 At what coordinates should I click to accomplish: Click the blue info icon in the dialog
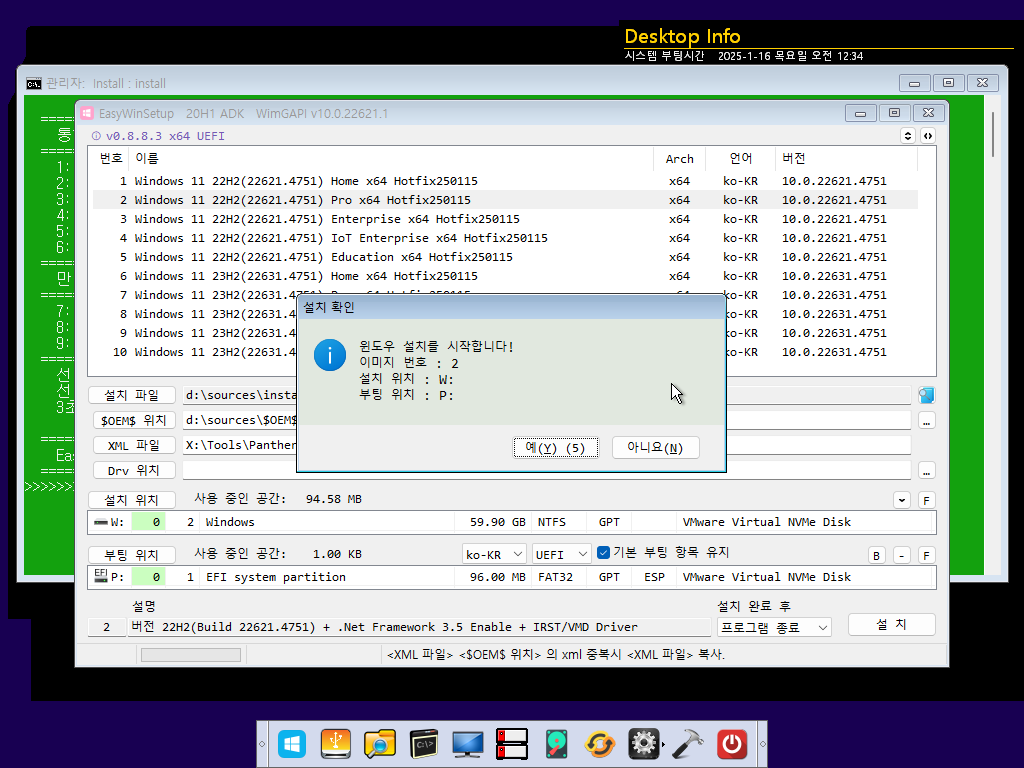coord(330,355)
